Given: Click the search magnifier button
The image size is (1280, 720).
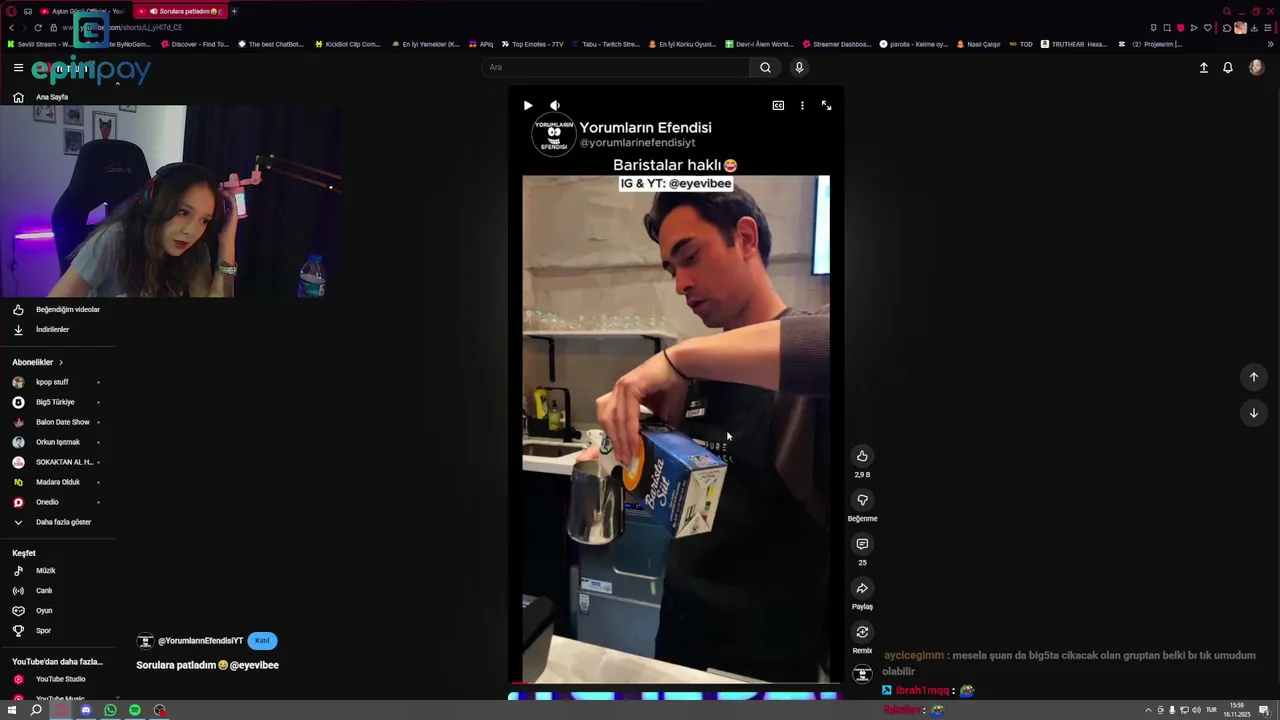Looking at the screenshot, I should [x=765, y=67].
